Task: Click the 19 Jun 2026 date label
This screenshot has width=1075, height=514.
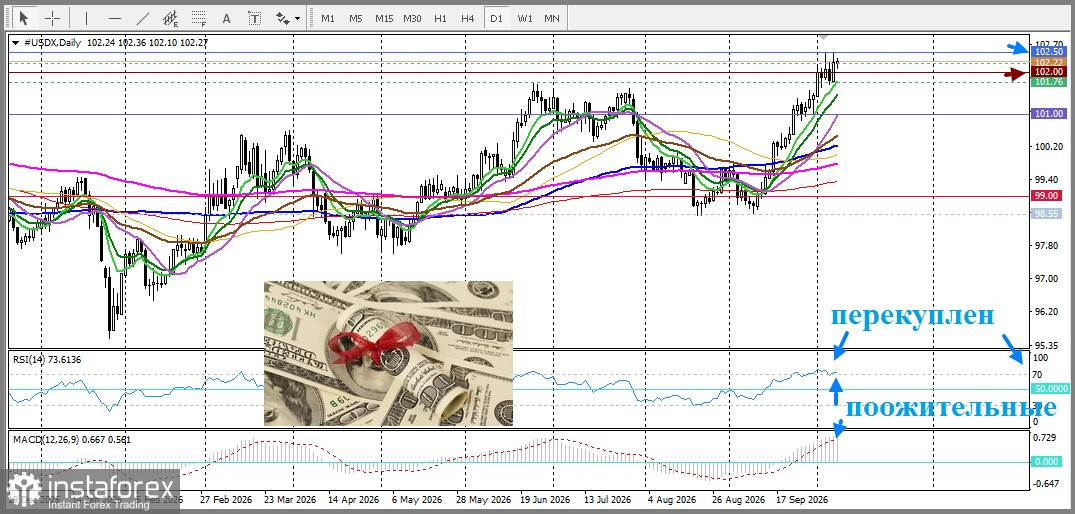Action: click(x=545, y=500)
